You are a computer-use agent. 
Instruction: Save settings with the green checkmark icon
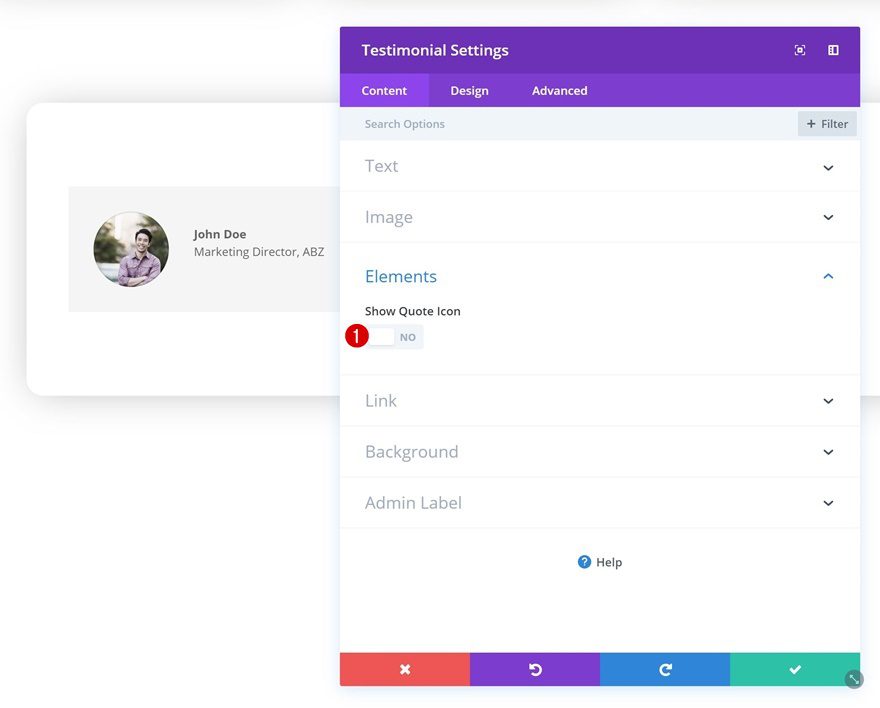[x=794, y=669]
